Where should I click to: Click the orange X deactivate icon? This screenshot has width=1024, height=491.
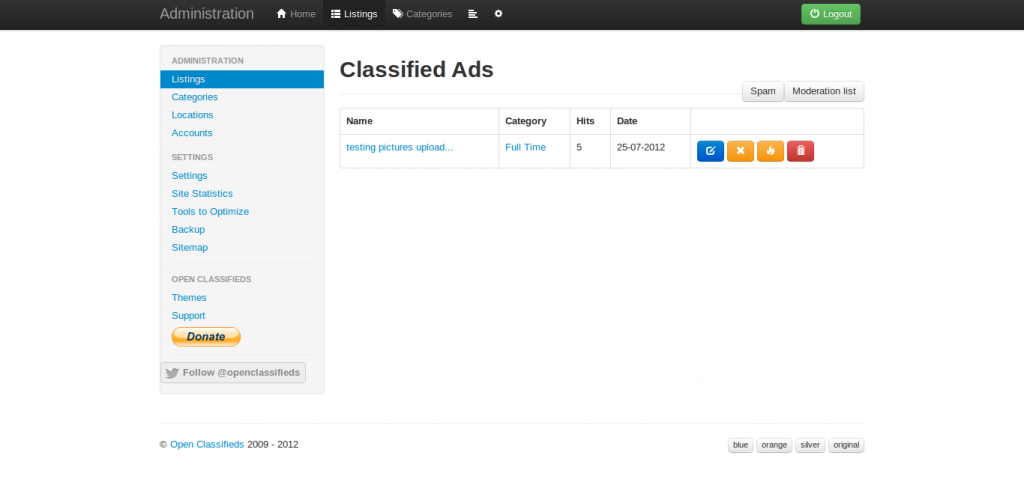(x=740, y=151)
